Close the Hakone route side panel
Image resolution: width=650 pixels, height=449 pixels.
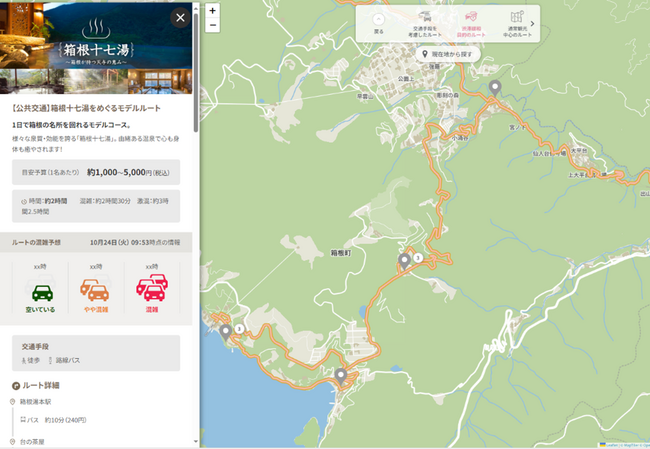coord(180,18)
